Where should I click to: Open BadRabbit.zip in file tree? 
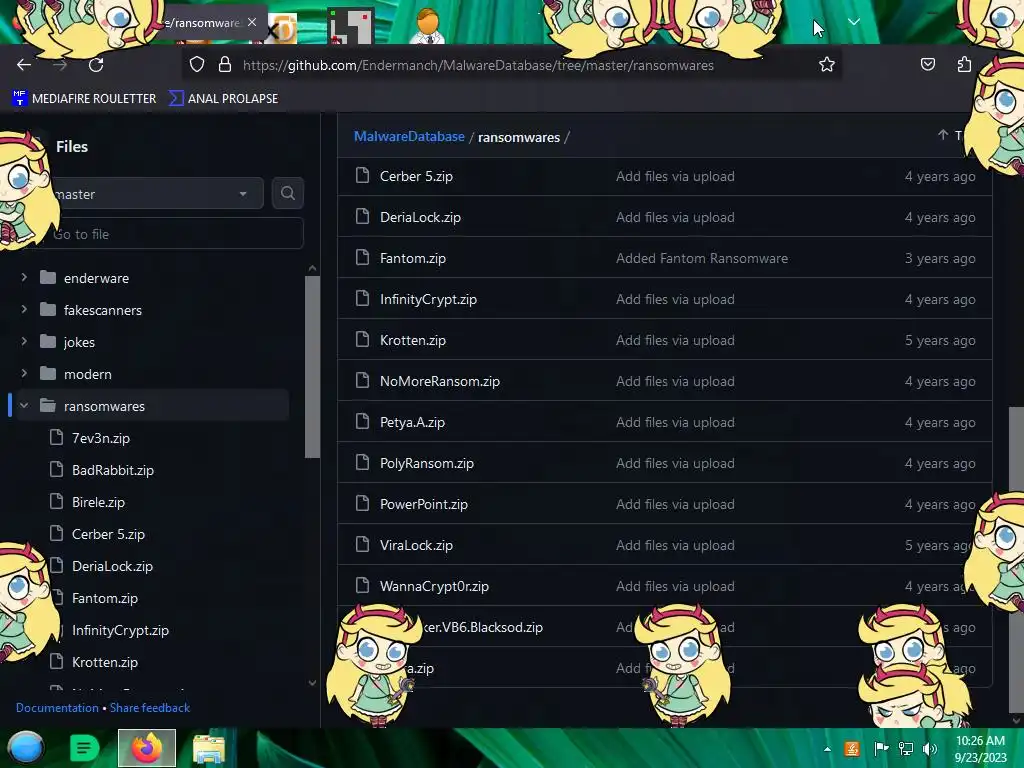[113, 470]
